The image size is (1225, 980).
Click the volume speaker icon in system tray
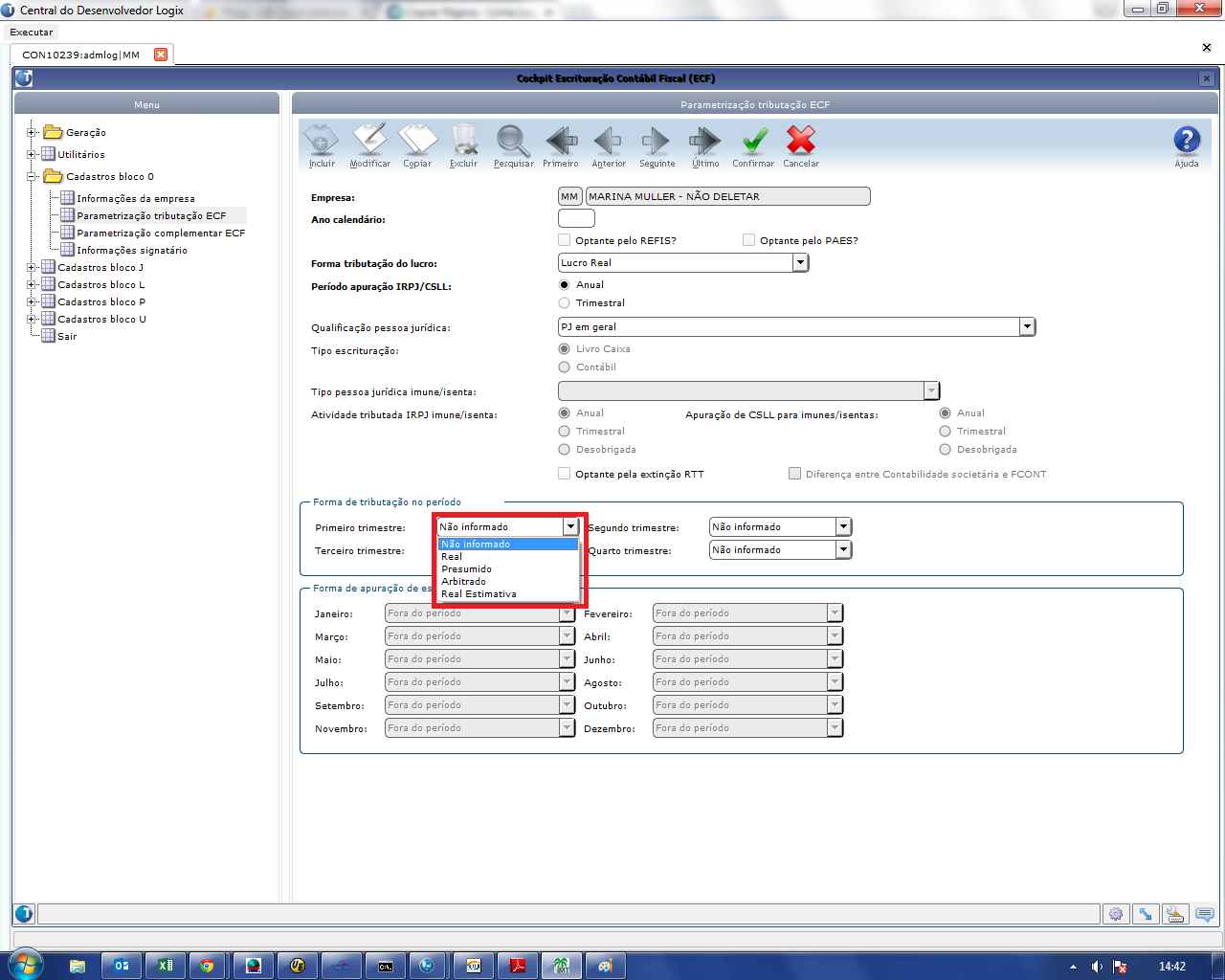coord(1097,967)
